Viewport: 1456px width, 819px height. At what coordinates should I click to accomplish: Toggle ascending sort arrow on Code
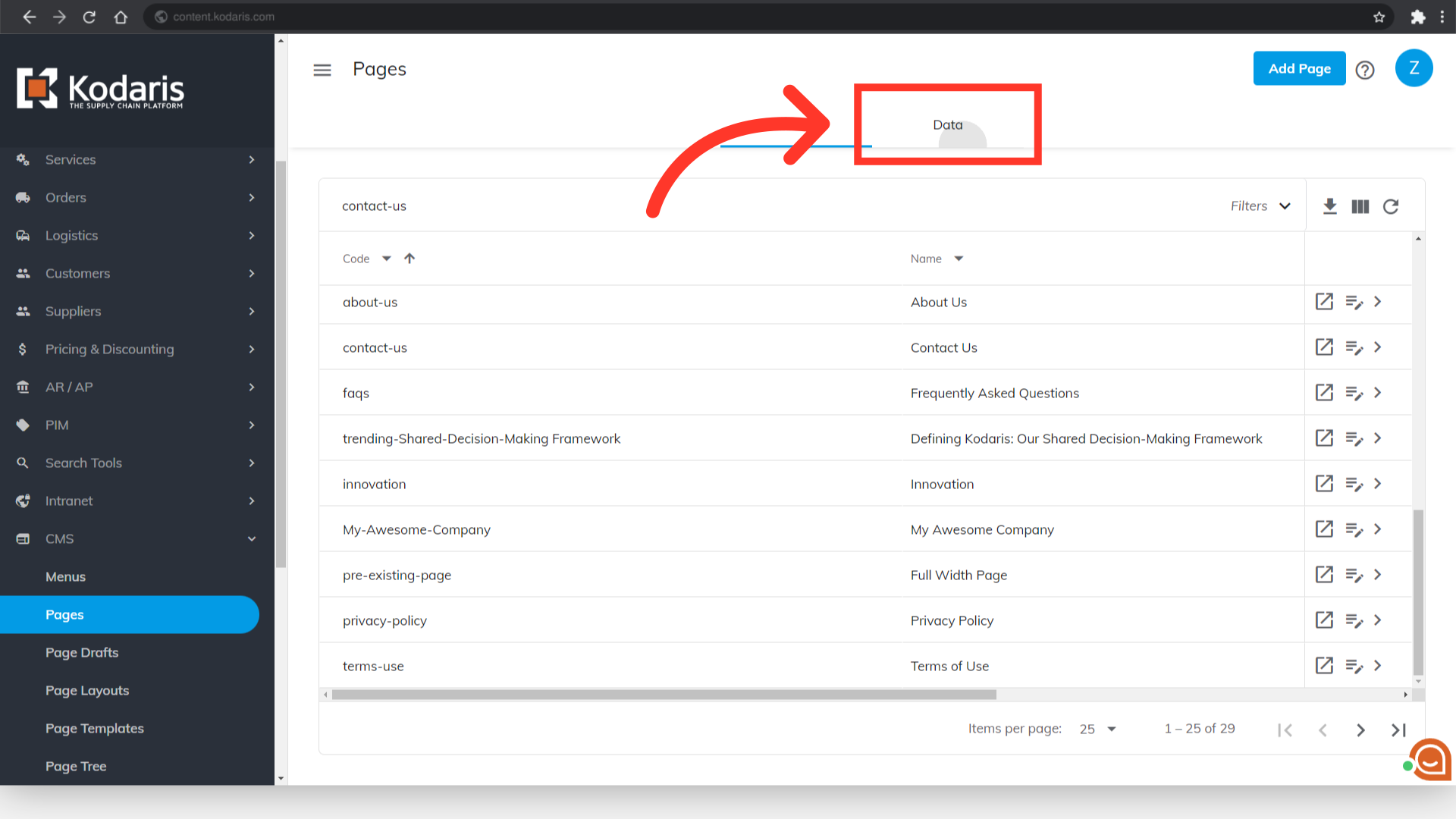[409, 259]
